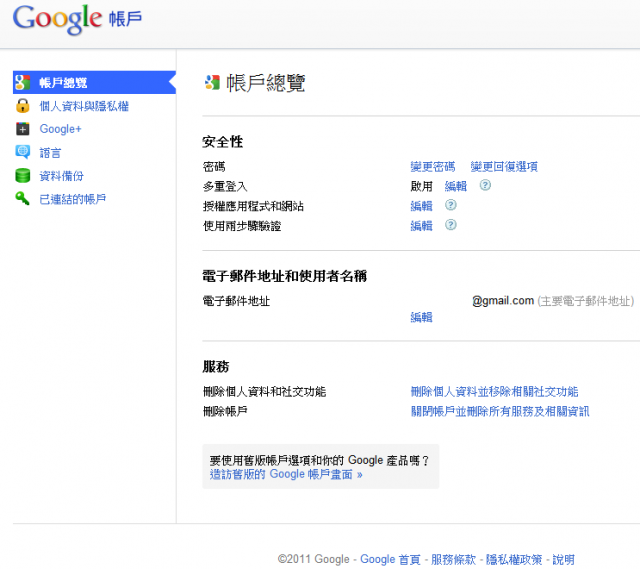
Task: Click the 變更密碼 link
Action: coord(433,167)
